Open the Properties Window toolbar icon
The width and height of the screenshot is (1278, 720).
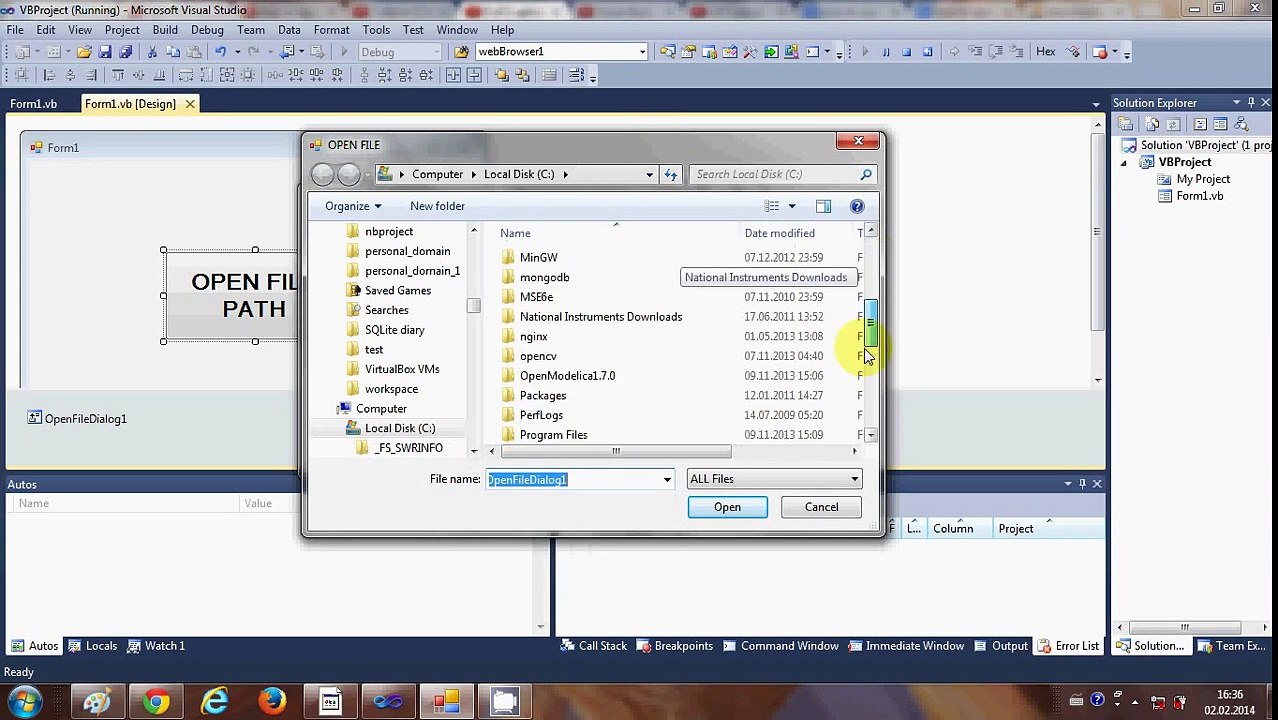(688, 52)
